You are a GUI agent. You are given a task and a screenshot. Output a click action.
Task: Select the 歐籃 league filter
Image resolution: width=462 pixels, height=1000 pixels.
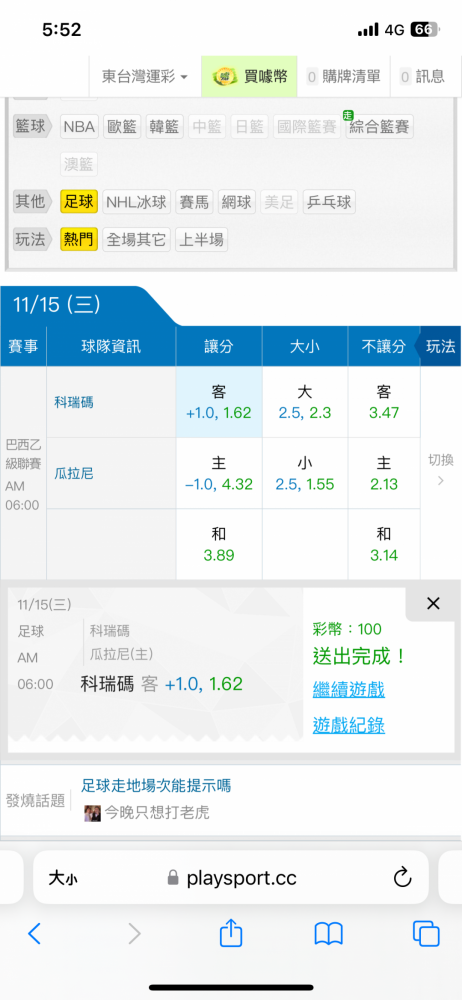click(123, 127)
